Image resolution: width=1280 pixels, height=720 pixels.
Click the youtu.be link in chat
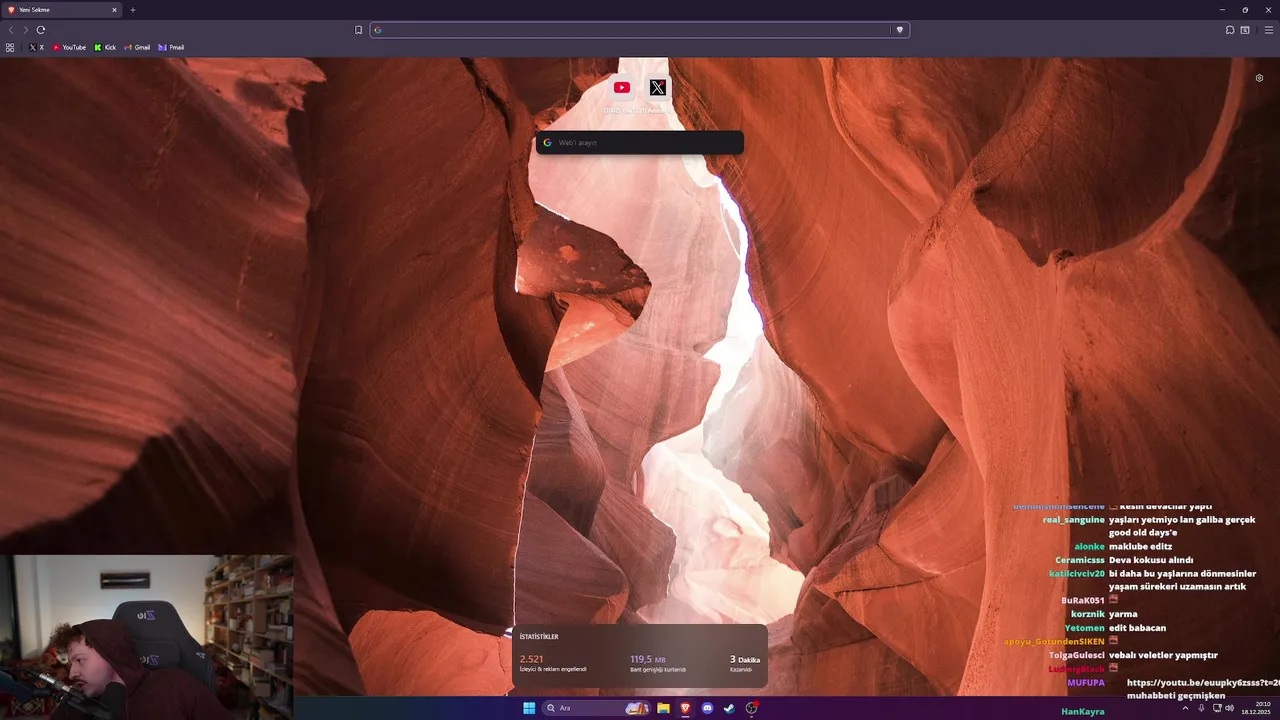click(1203, 682)
